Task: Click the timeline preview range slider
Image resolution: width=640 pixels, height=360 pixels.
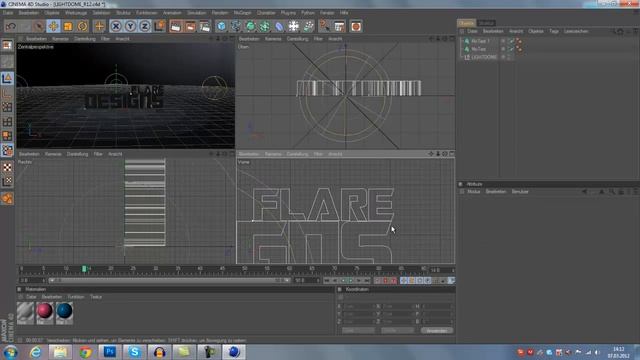Action: pos(169,280)
